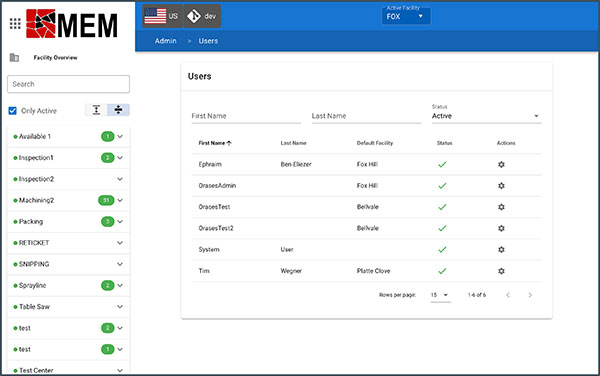
Task: Click the Ben-Eliezer last name cell
Action: tap(296, 164)
